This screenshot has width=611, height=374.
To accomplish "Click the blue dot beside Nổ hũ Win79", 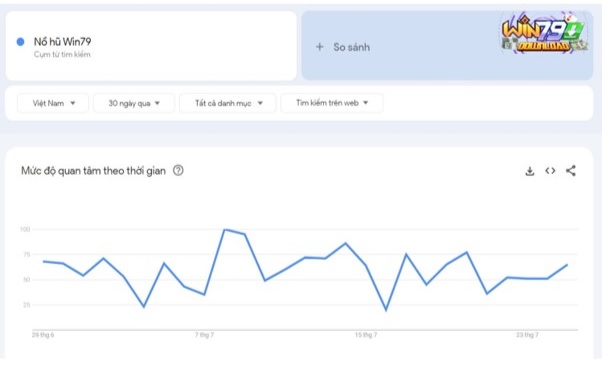I will click(x=20, y=42).
